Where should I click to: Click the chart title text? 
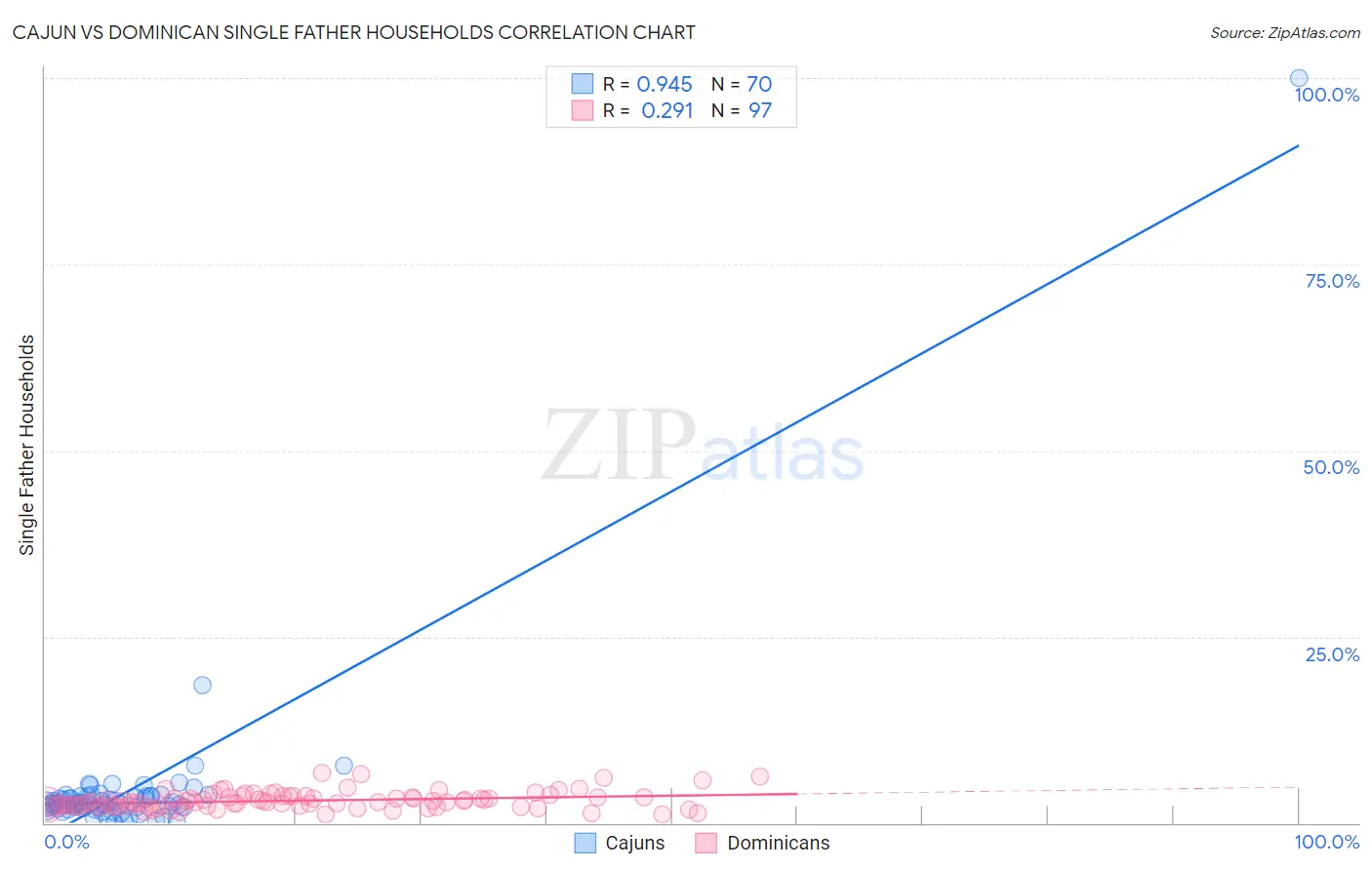tap(353, 32)
